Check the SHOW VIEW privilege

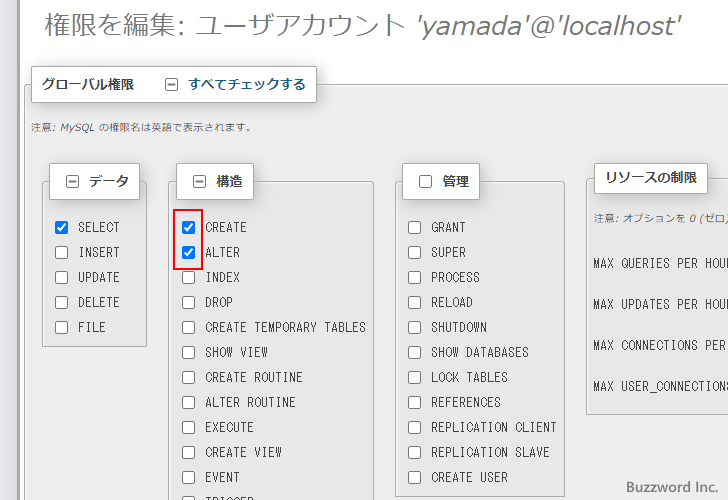pos(188,353)
